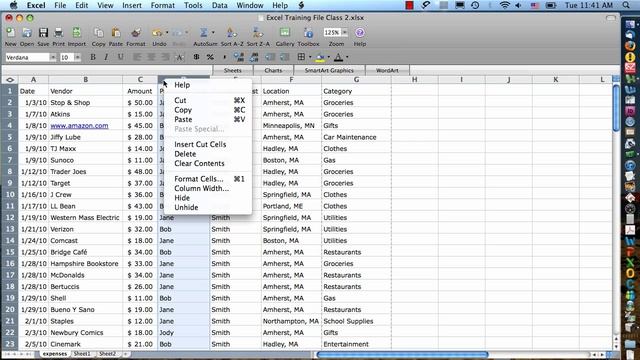640x360 pixels.
Task: Toggle Merge and Center button
Action: [x=180, y=57]
